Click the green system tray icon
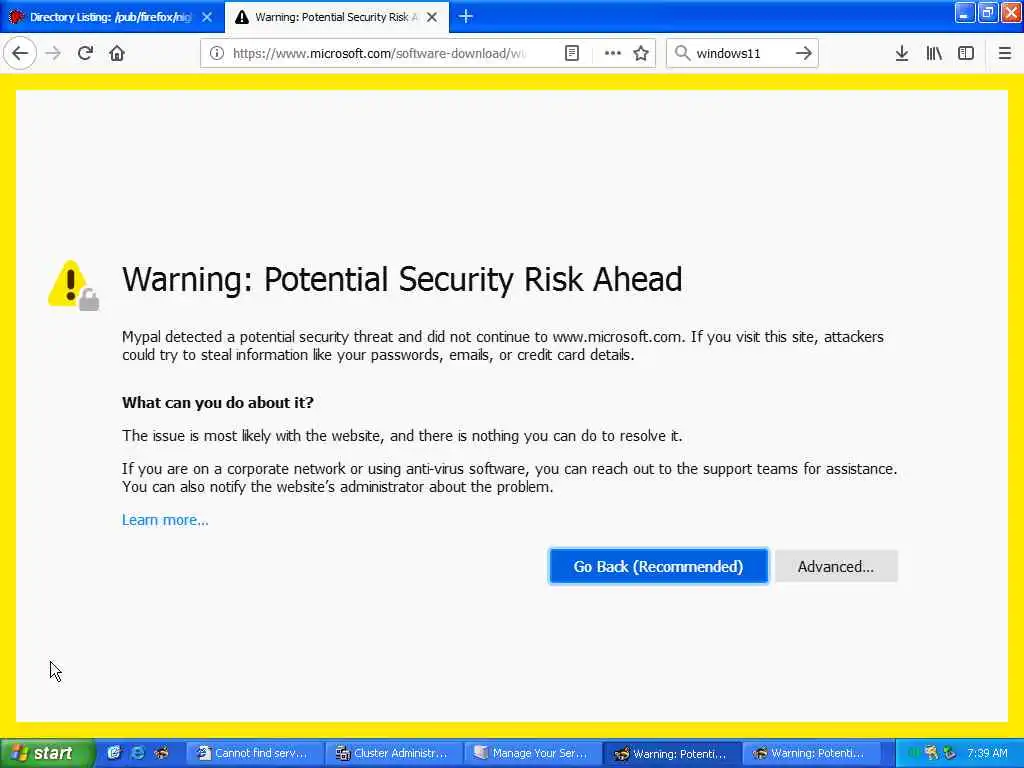This screenshot has width=1024, height=768. click(x=913, y=753)
